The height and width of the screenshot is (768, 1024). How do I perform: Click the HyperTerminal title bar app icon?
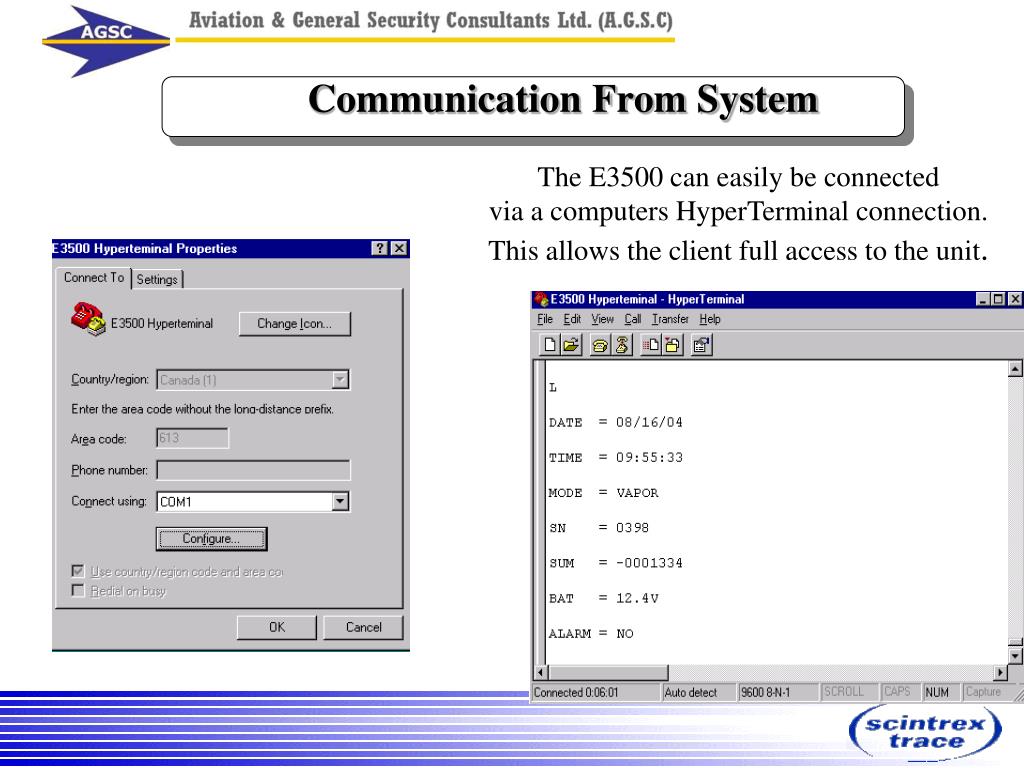pos(541,299)
